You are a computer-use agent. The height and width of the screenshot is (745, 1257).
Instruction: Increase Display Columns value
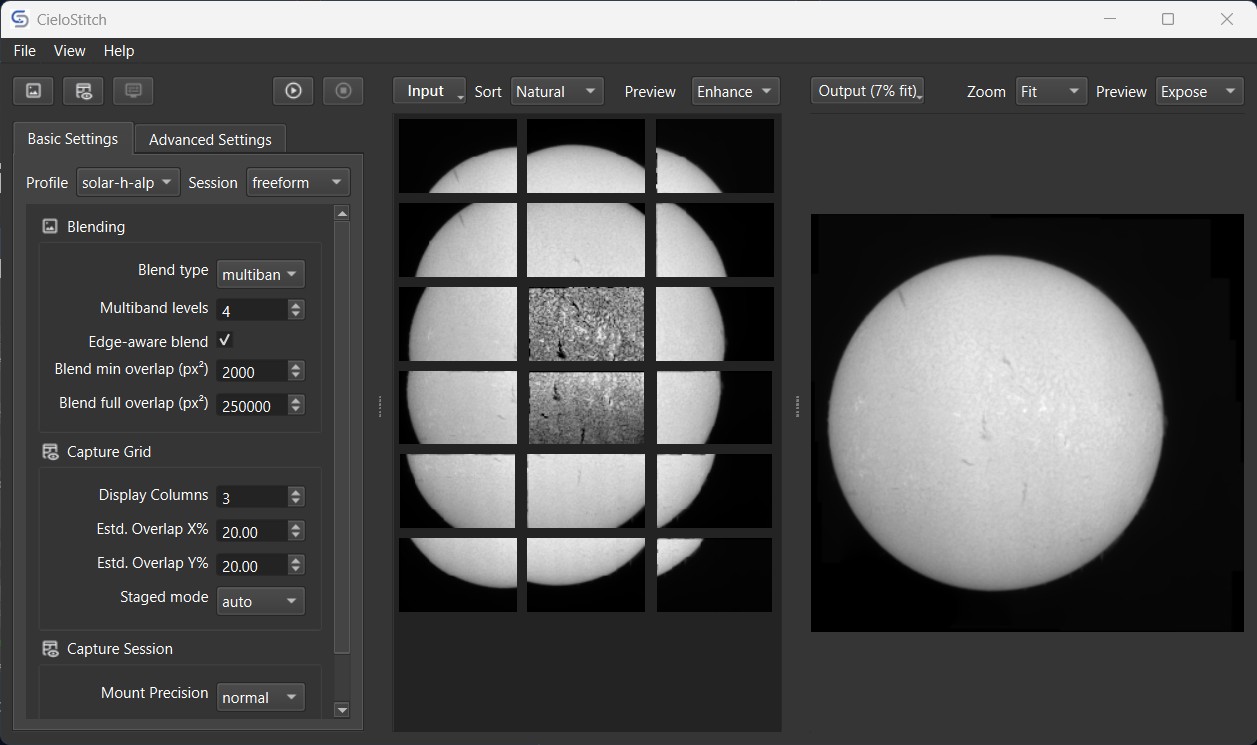(x=295, y=492)
